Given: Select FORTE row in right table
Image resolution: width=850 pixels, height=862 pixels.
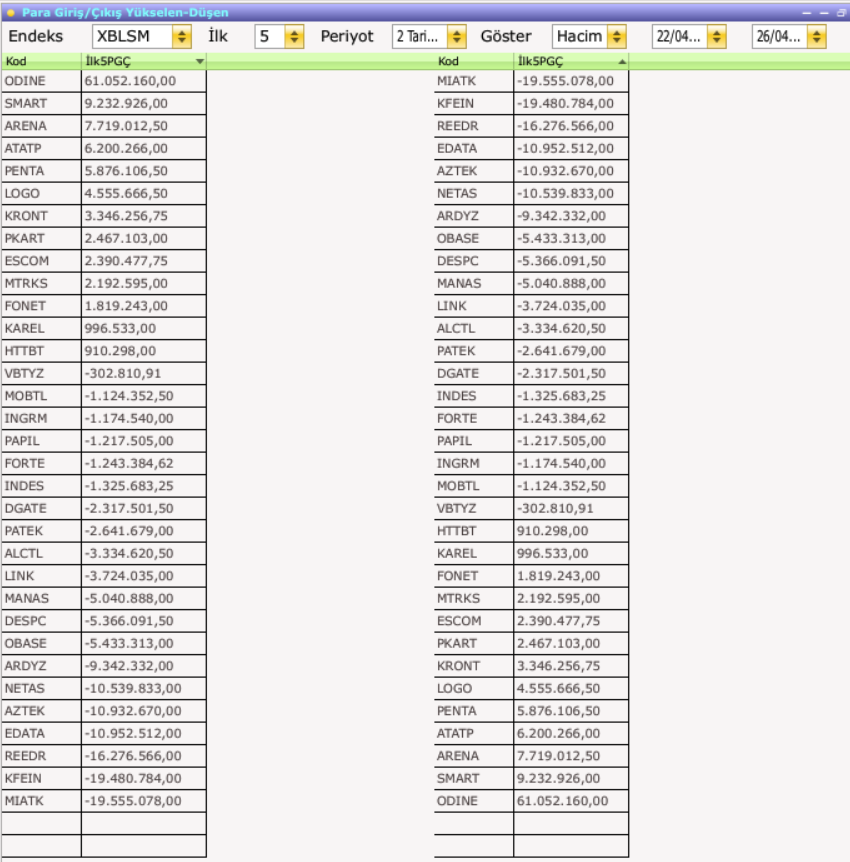Looking at the screenshot, I should click(531, 419).
